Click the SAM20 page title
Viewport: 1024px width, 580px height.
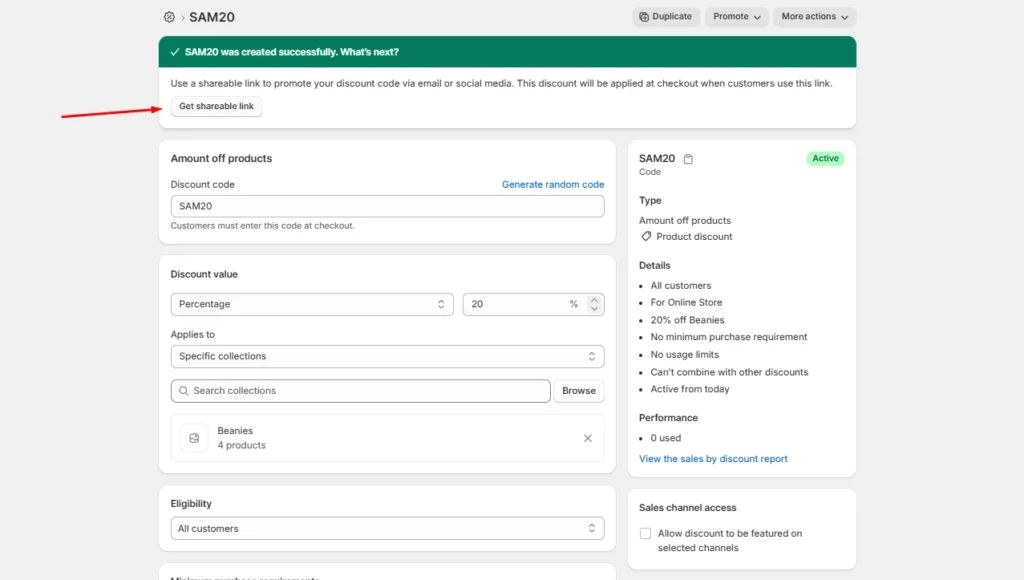tap(212, 17)
